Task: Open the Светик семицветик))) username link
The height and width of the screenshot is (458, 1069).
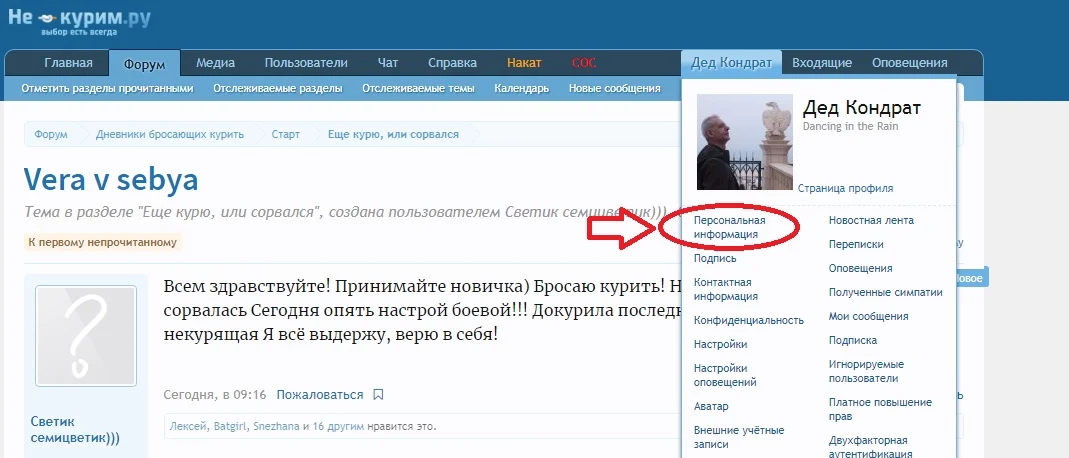Action: point(75,429)
